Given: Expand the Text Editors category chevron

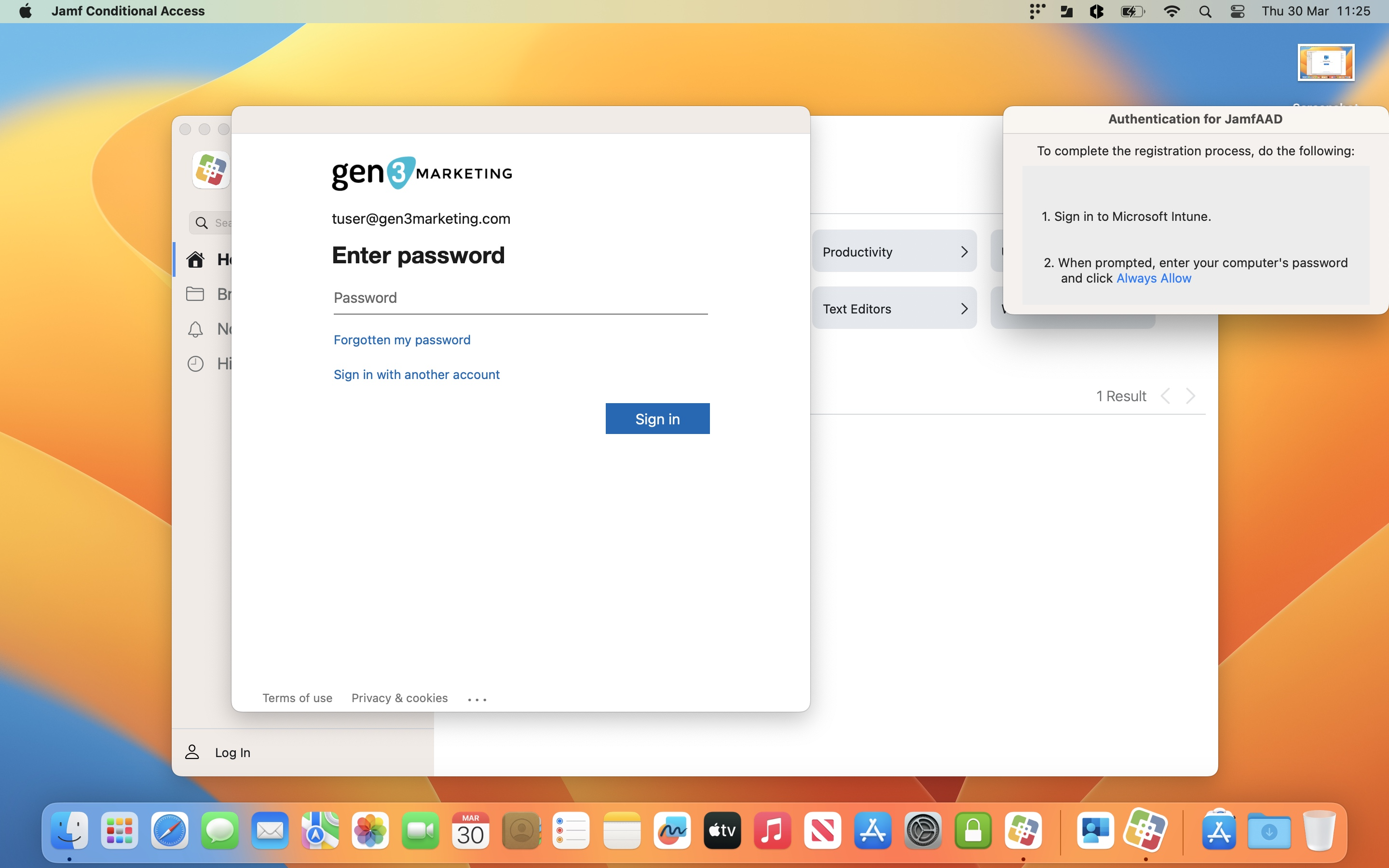Looking at the screenshot, I should (x=964, y=309).
